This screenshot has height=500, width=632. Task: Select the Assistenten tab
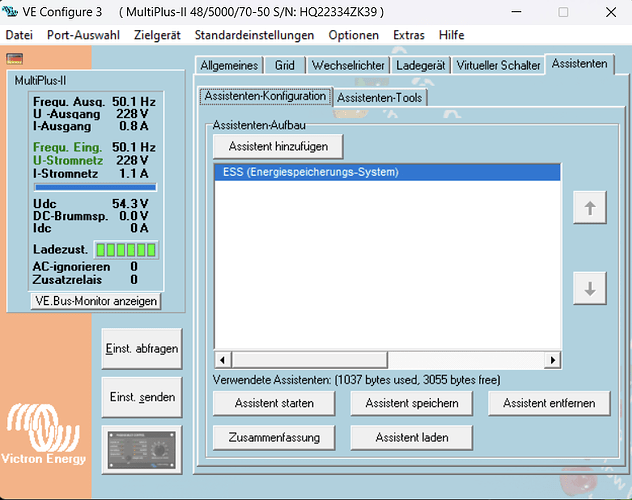580,64
